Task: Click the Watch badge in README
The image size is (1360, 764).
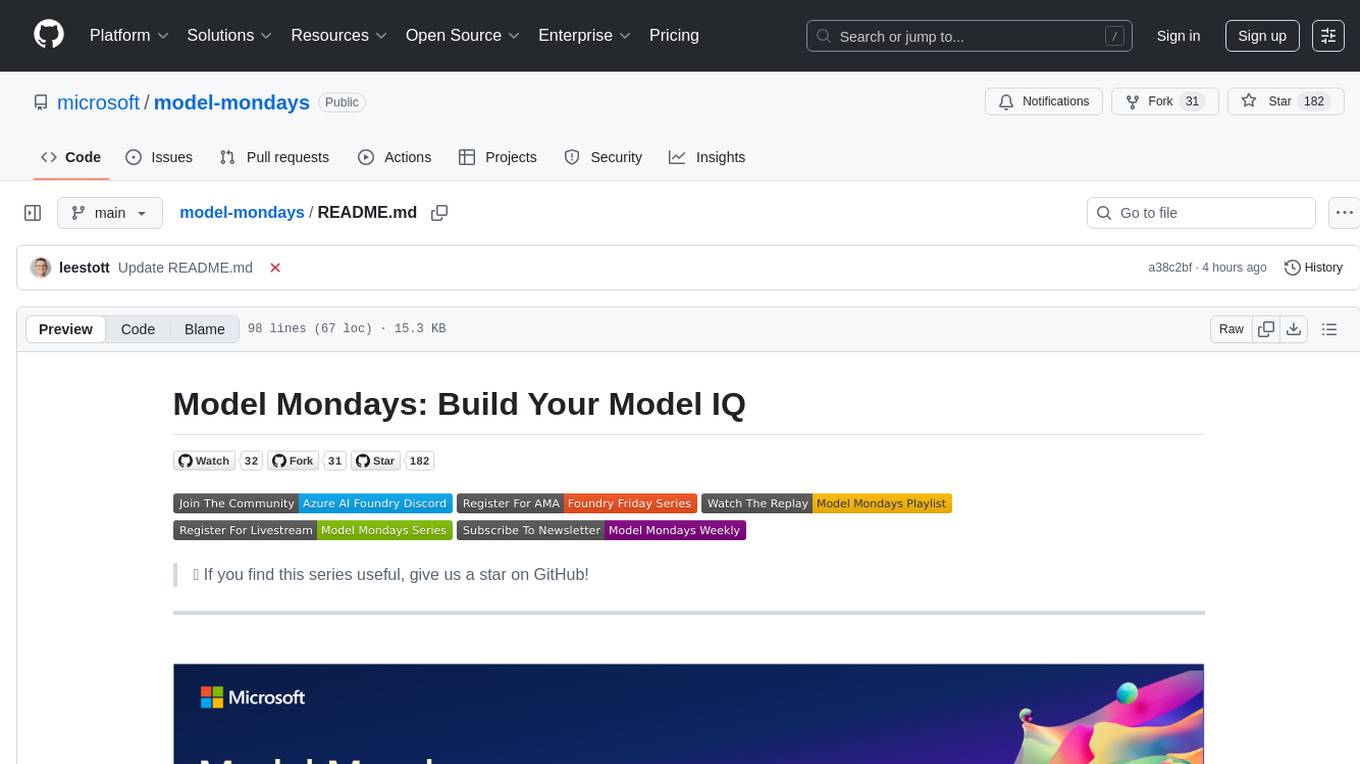Action: click(x=205, y=461)
